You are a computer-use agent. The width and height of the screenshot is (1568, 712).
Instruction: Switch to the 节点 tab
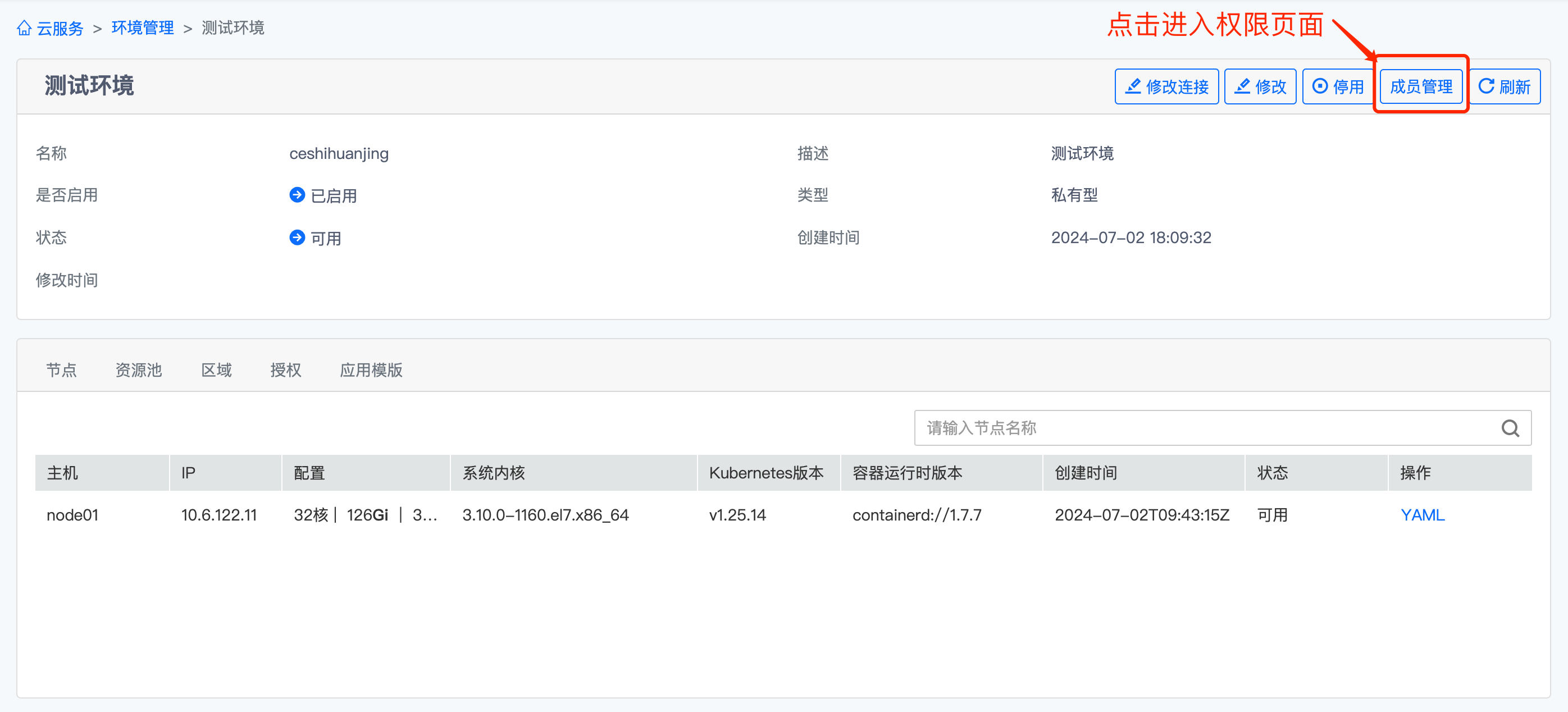click(61, 370)
